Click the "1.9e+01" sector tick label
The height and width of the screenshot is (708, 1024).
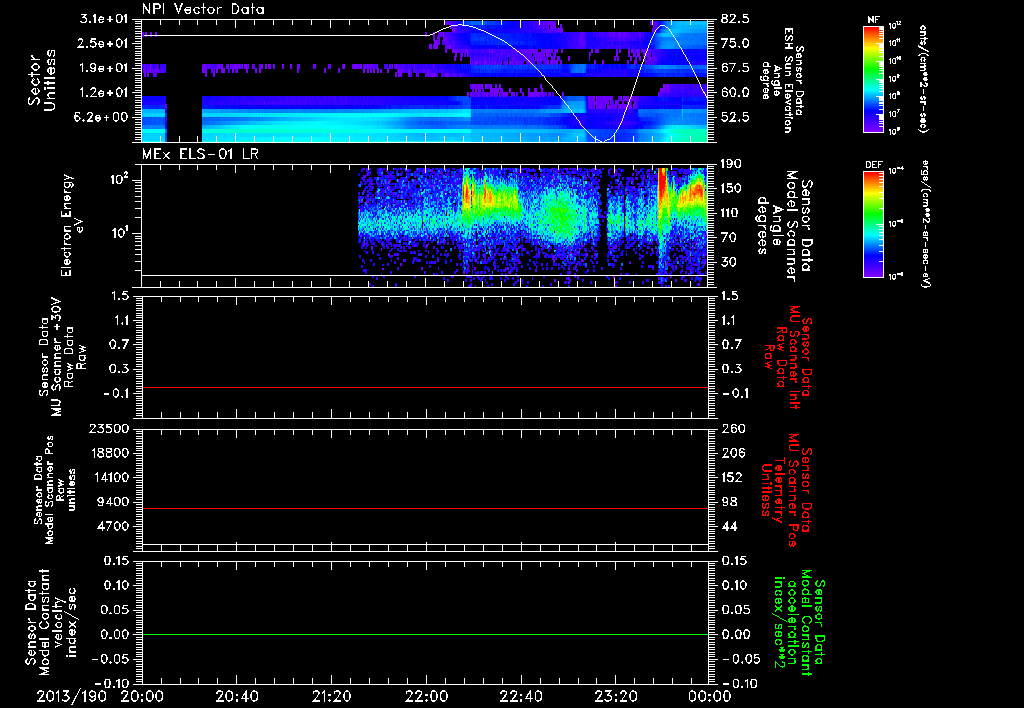click(x=104, y=68)
